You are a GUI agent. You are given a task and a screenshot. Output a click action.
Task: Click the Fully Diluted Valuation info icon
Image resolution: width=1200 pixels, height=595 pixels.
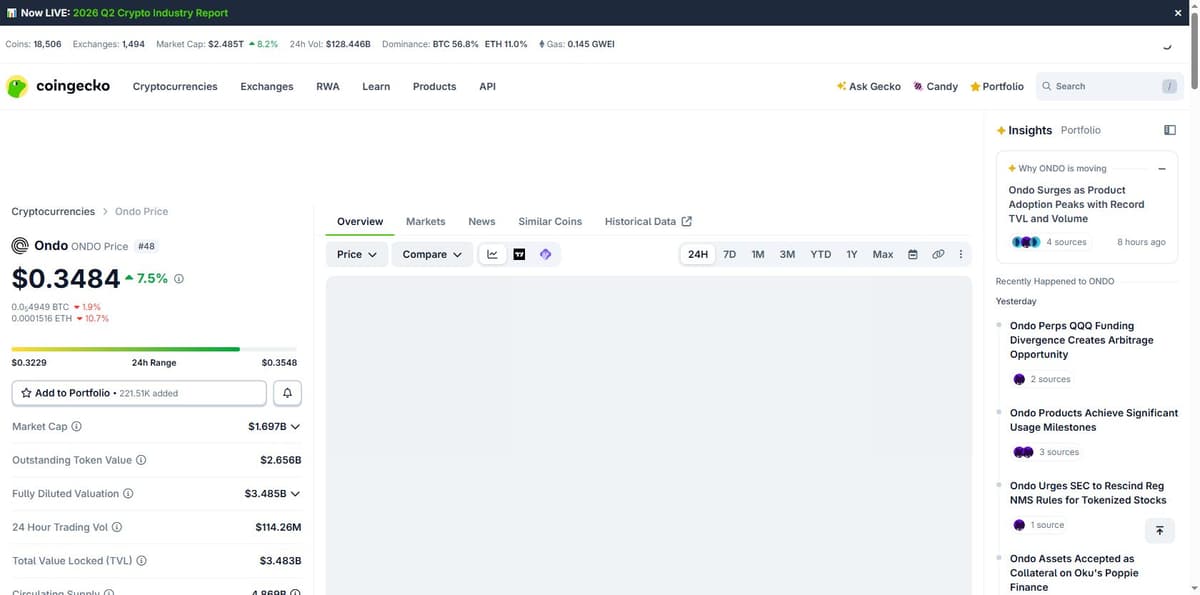[128, 494]
